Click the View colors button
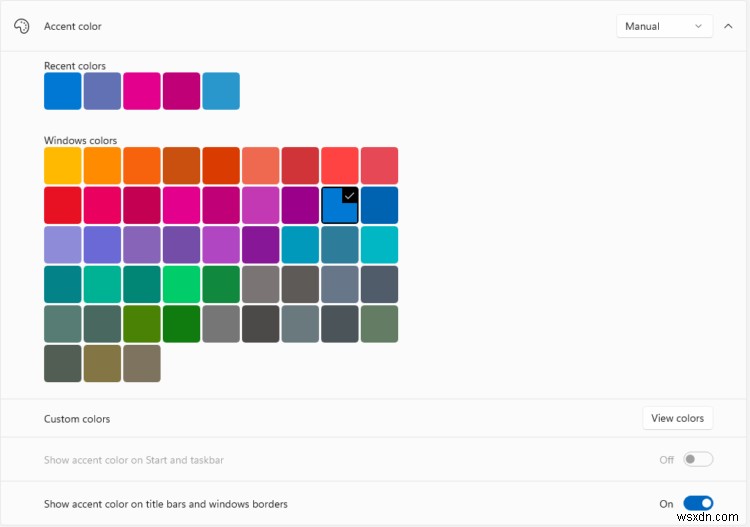Viewport: 750px width, 527px height. 677,418
